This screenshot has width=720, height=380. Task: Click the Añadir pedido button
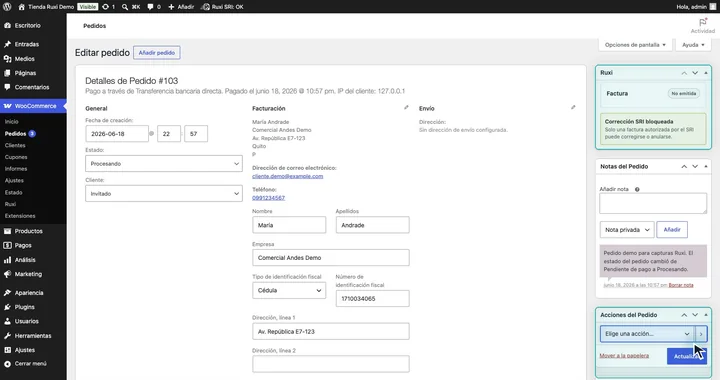click(157, 53)
